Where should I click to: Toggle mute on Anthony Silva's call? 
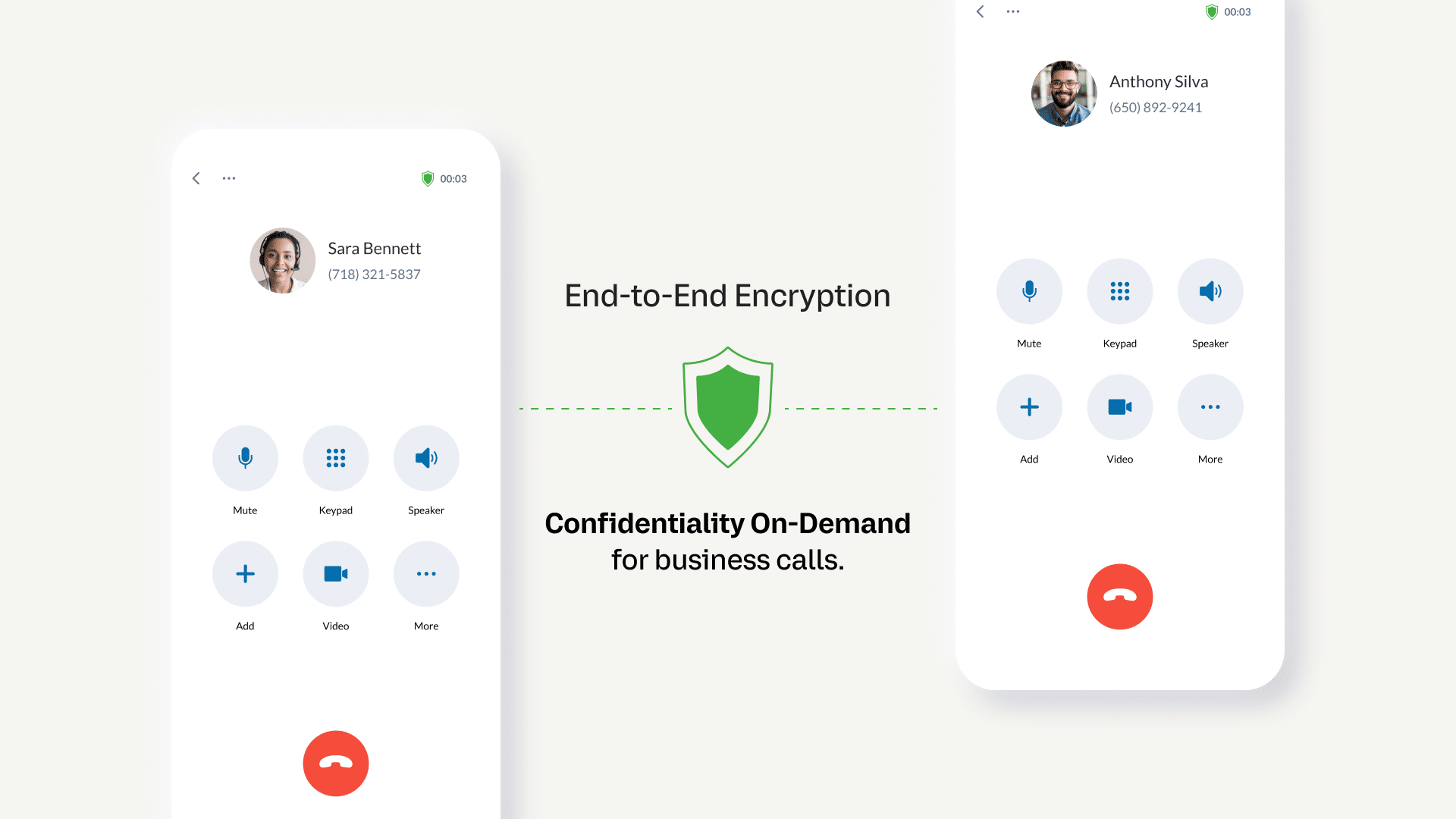pos(1028,290)
